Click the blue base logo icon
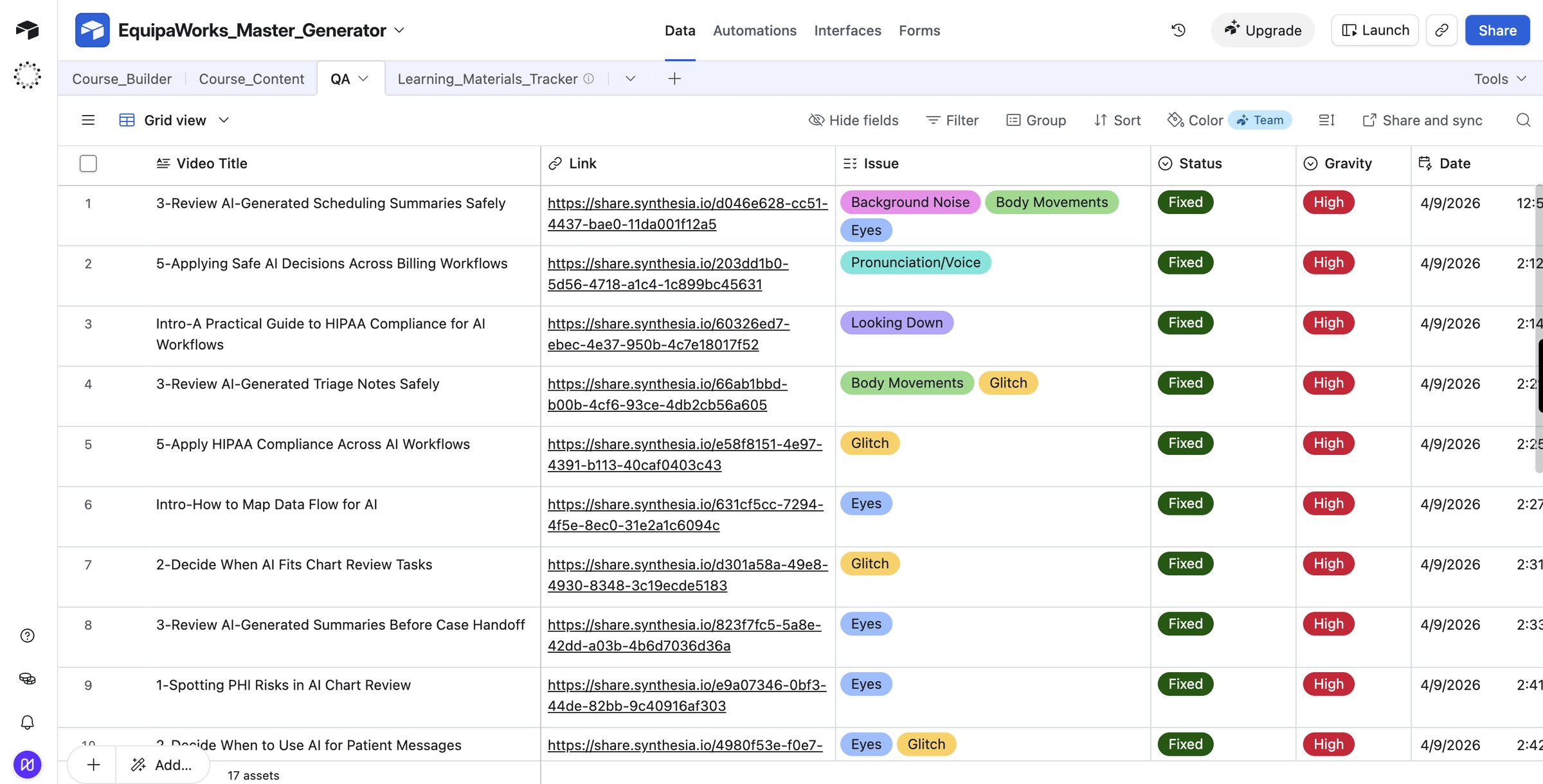 [92, 30]
